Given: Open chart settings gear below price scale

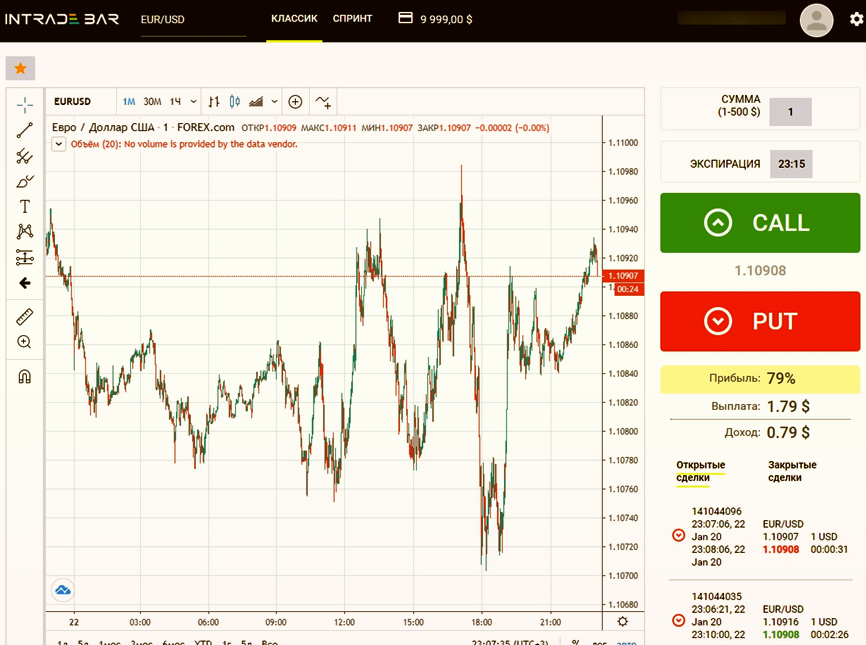Looking at the screenshot, I should [623, 621].
